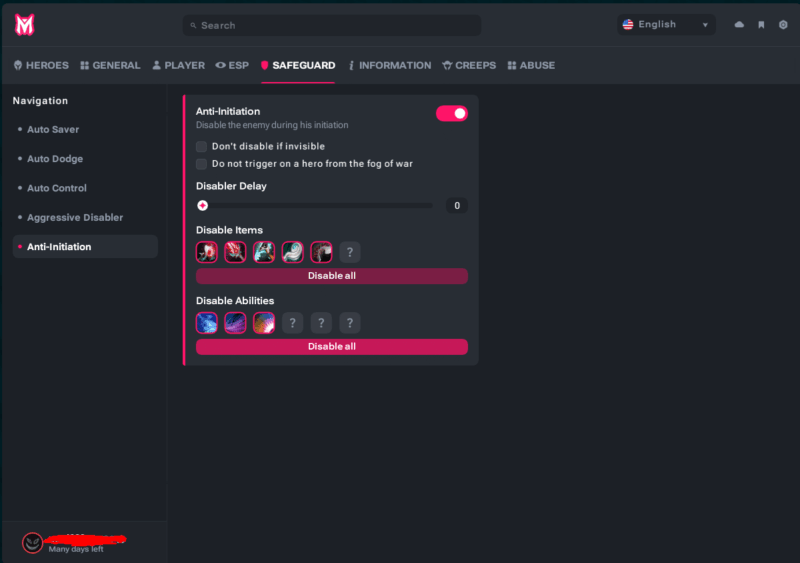Focus the Search field

[332, 26]
